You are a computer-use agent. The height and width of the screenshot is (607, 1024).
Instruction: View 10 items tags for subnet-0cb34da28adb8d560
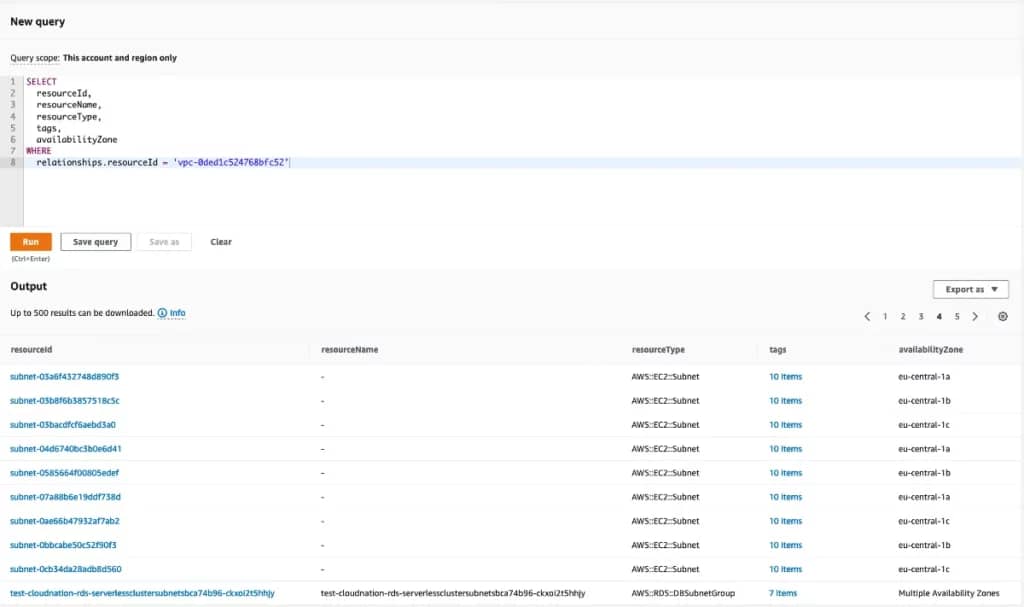click(x=786, y=569)
